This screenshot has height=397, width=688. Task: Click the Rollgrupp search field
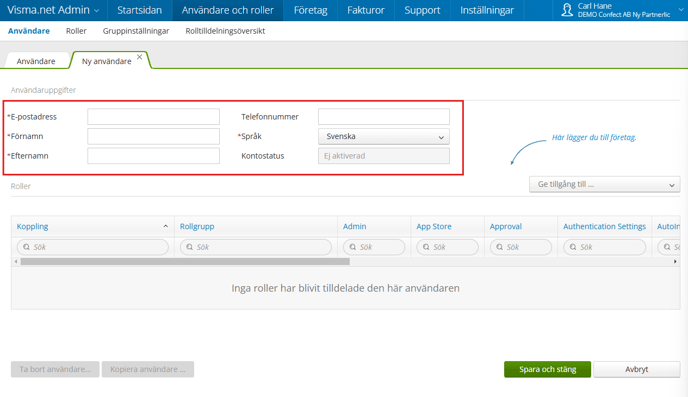(x=256, y=247)
